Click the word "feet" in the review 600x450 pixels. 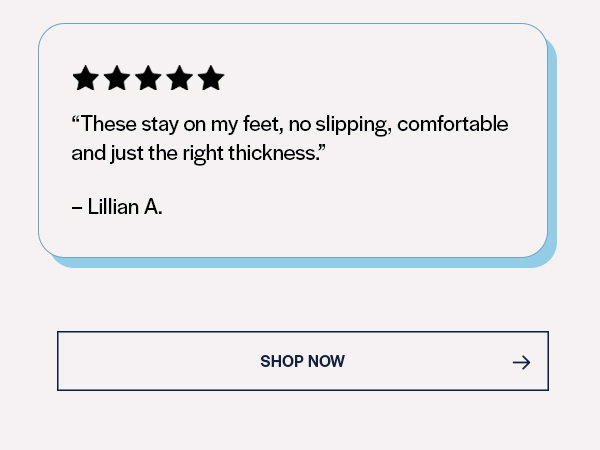(x=262, y=124)
